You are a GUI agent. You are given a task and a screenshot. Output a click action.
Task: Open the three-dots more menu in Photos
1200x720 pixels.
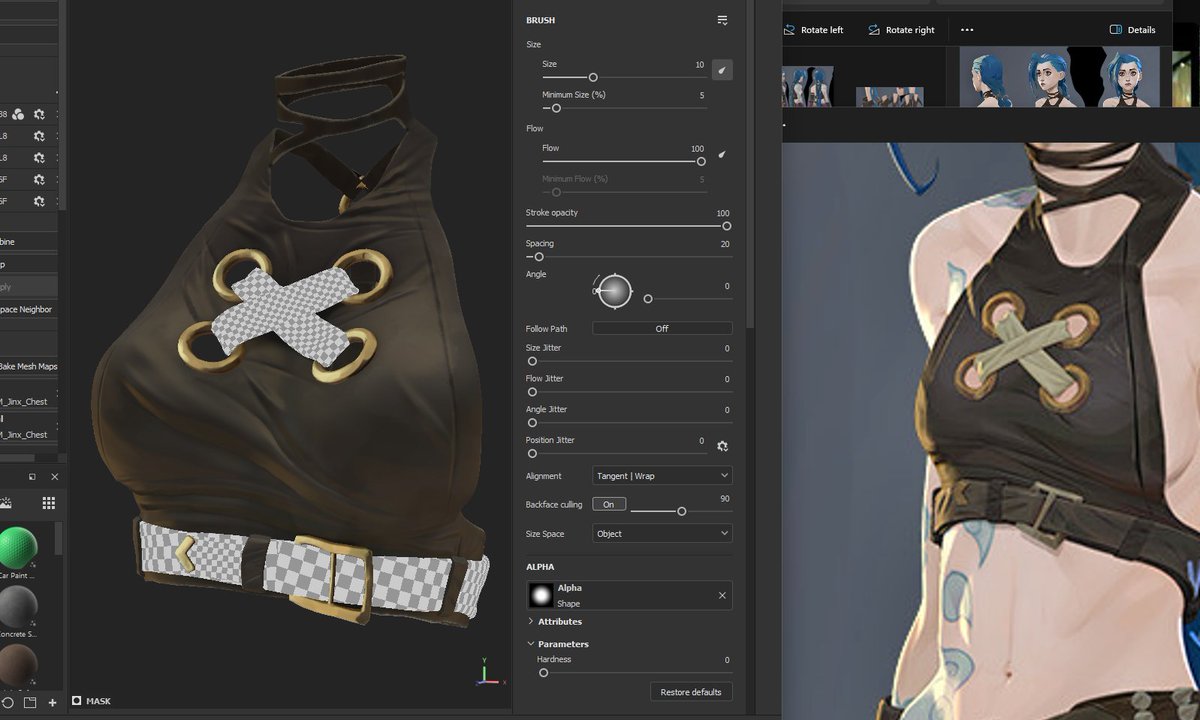967,30
